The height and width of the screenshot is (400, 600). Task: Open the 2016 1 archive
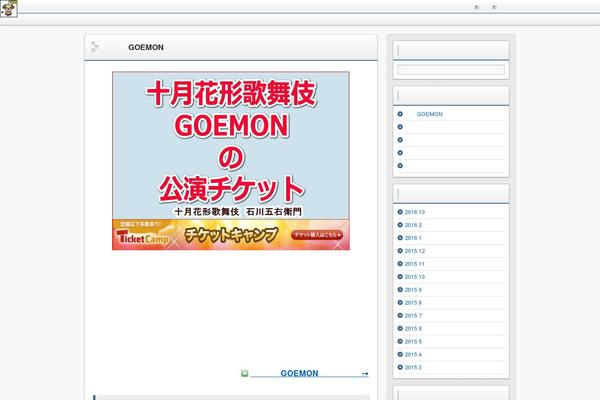click(x=413, y=238)
